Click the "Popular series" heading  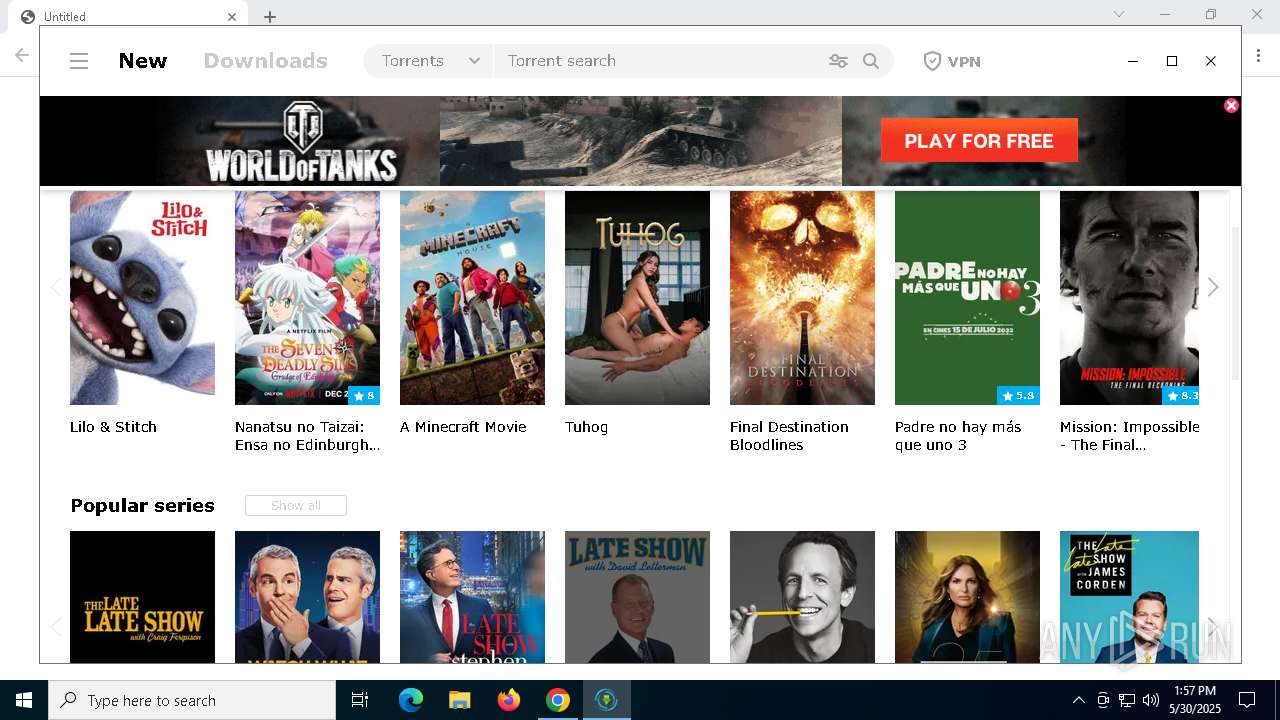pyautogui.click(x=142, y=506)
